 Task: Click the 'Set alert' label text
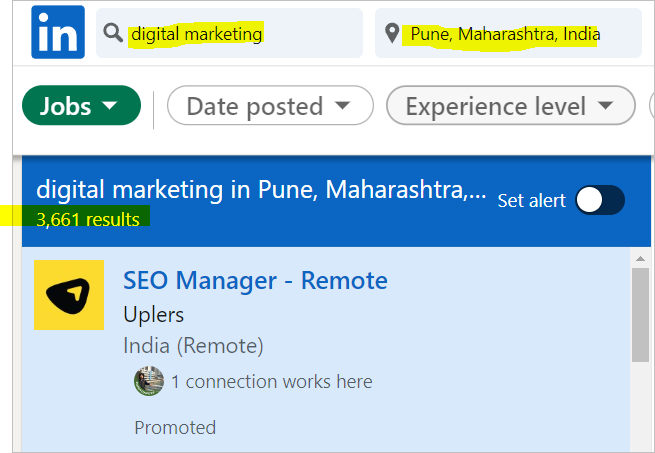[531, 201]
